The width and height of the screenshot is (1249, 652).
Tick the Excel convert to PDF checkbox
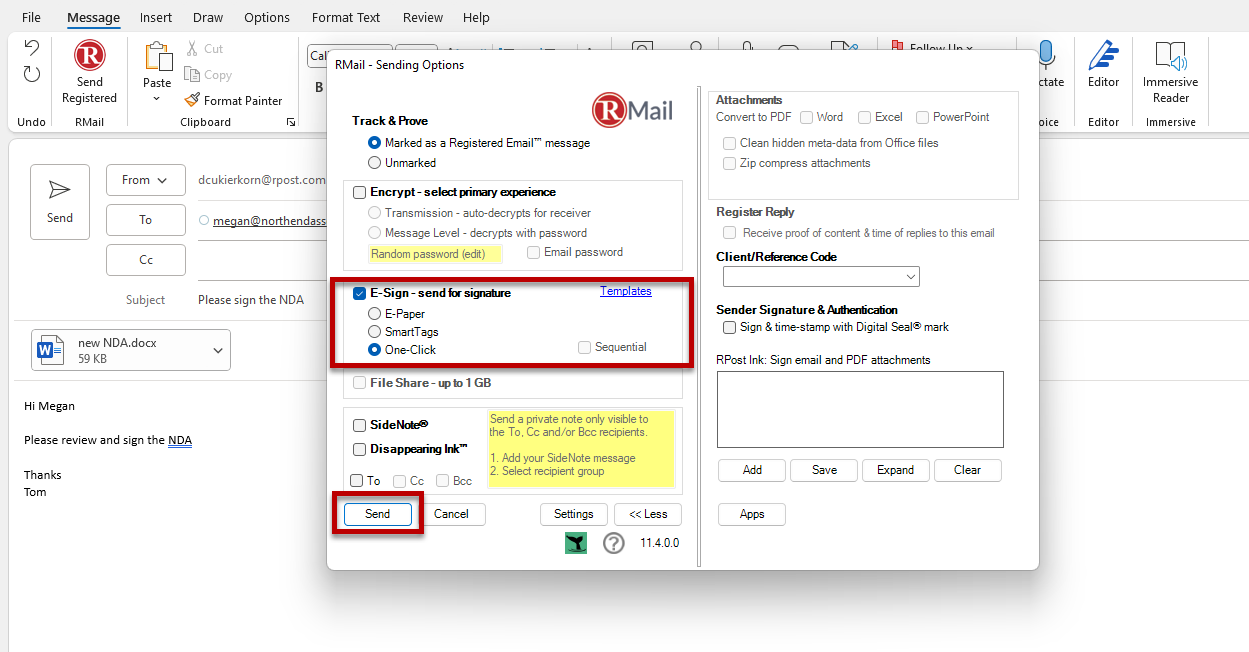(x=864, y=117)
